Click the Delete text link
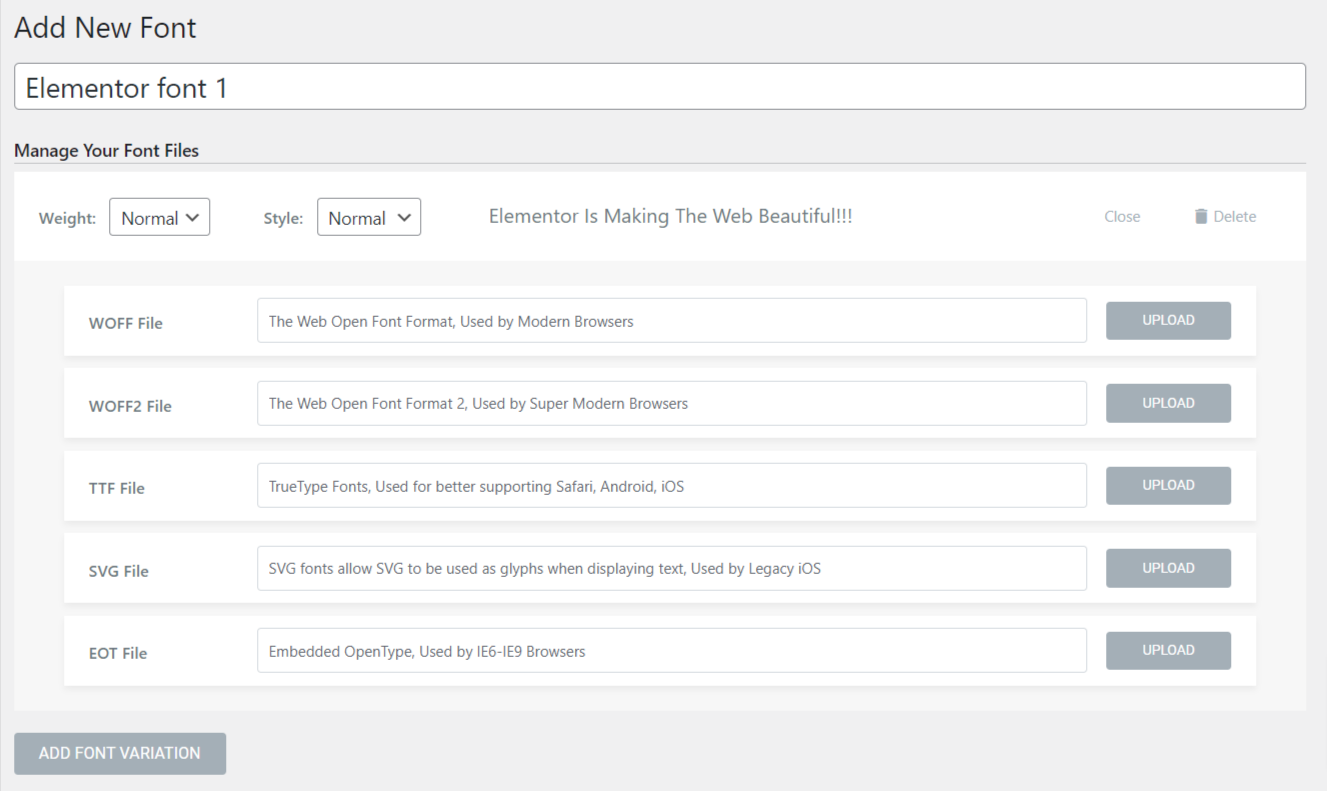Screen dimensions: 1327x791 click(x=1235, y=216)
